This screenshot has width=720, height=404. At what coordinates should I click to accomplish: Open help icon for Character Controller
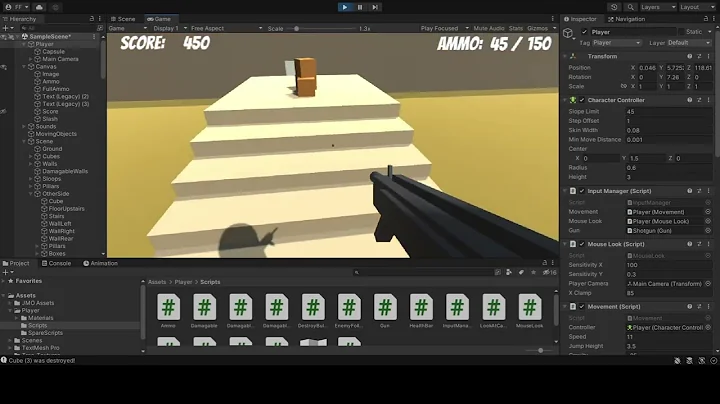click(x=689, y=100)
